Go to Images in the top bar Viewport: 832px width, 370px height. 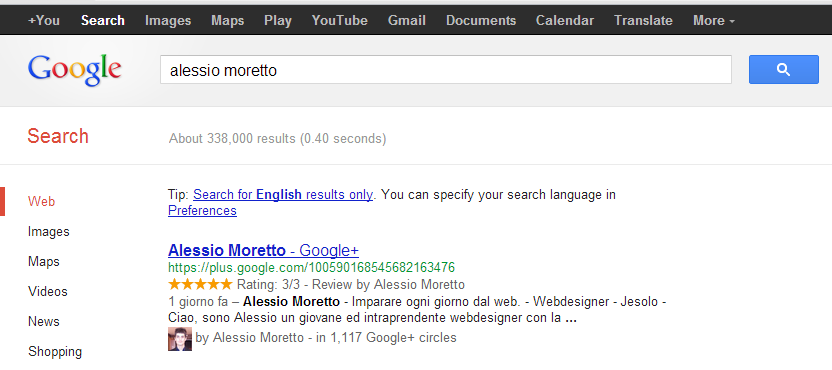[168, 21]
